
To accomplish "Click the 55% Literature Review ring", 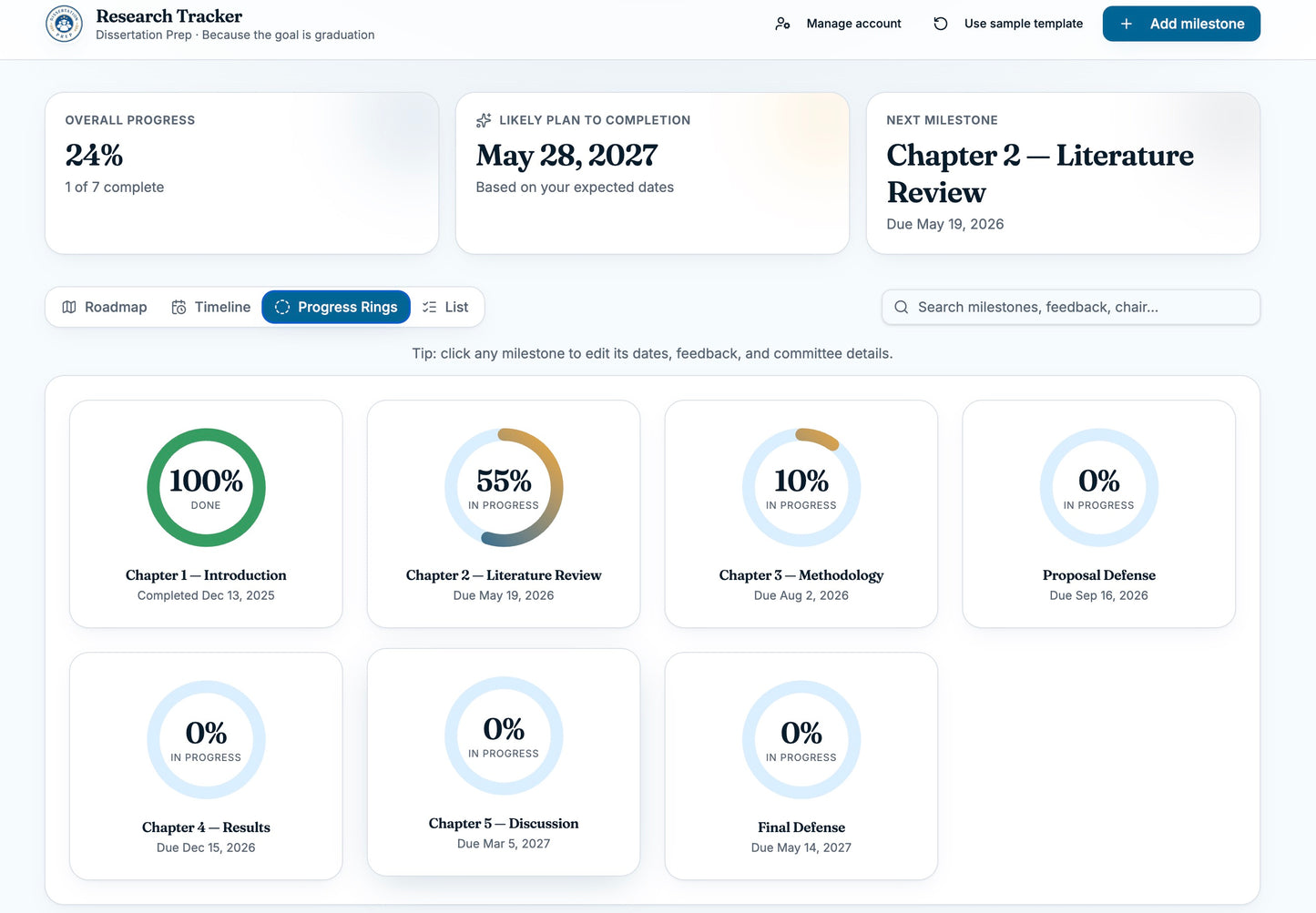I will (x=504, y=488).
